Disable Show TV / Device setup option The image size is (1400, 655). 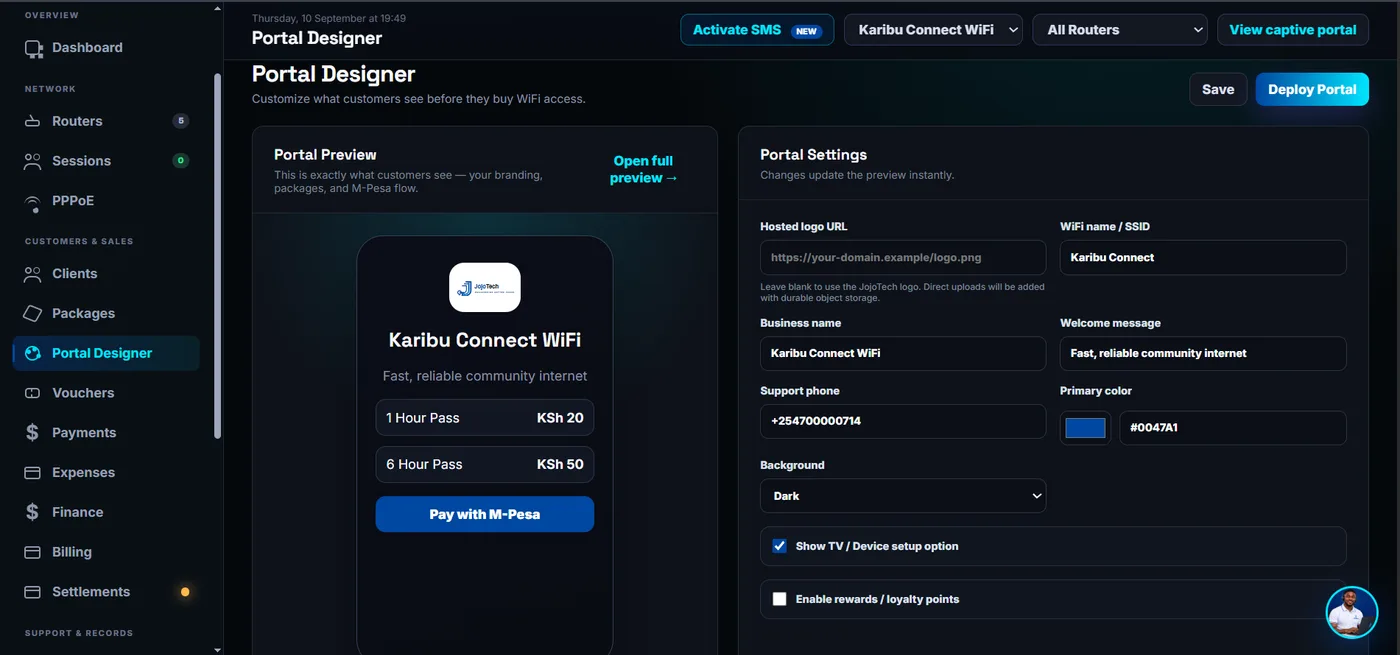(x=780, y=546)
